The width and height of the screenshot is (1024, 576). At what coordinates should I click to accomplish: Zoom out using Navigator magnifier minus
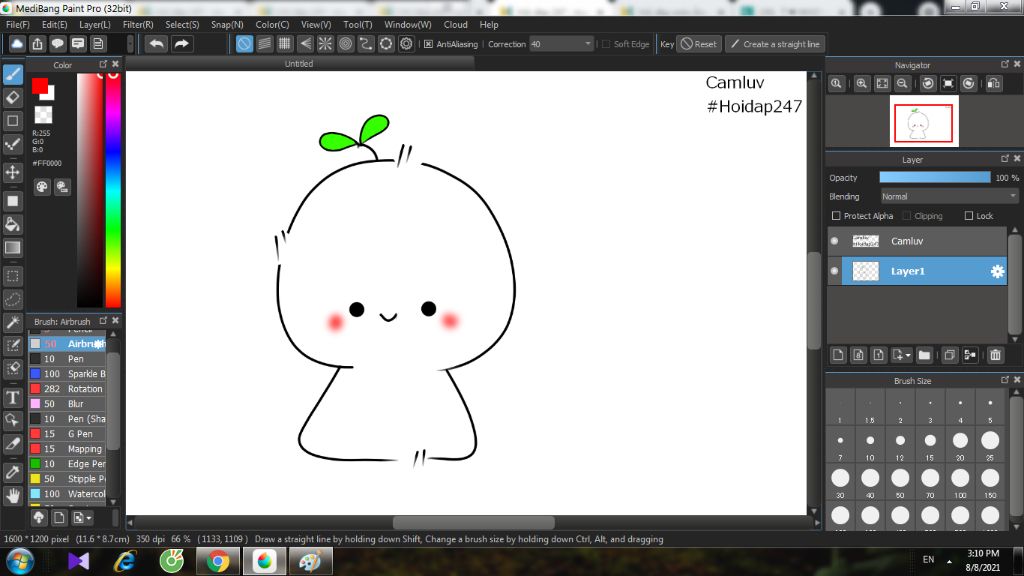pyautogui.click(x=903, y=84)
